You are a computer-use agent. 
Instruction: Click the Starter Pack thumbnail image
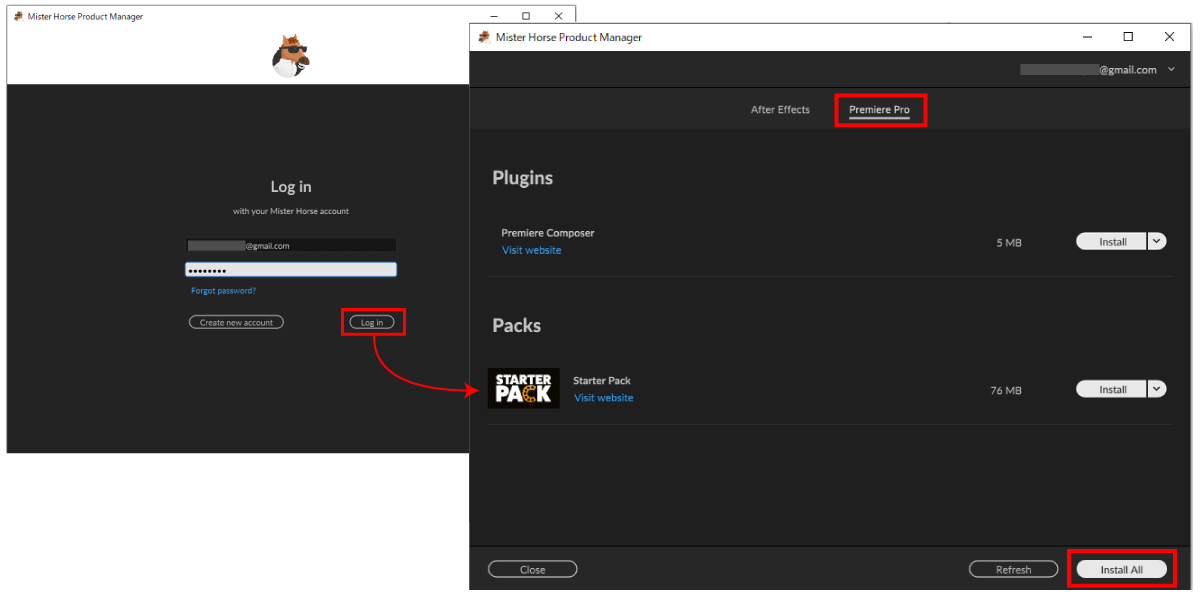(524, 388)
